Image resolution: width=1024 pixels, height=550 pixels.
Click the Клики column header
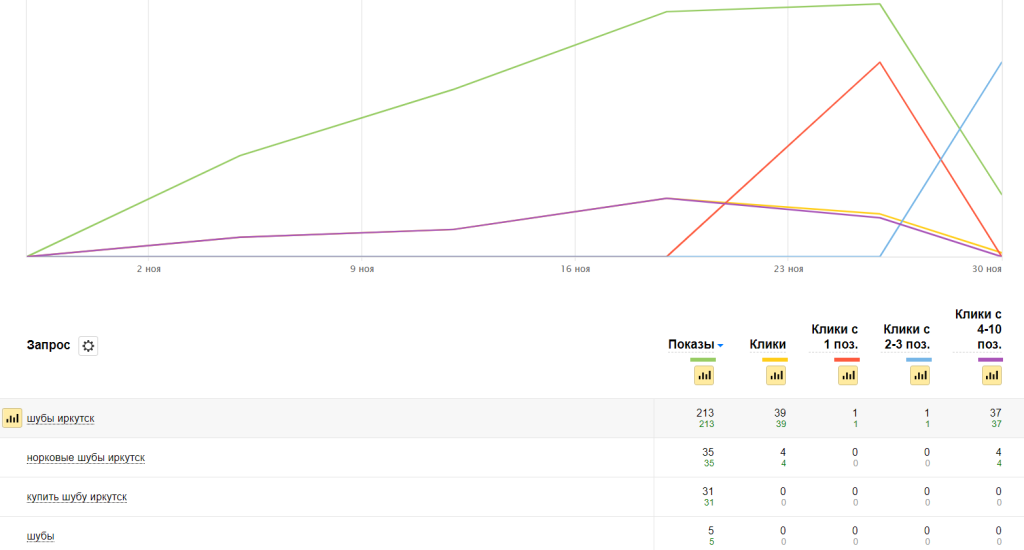tap(767, 345)
